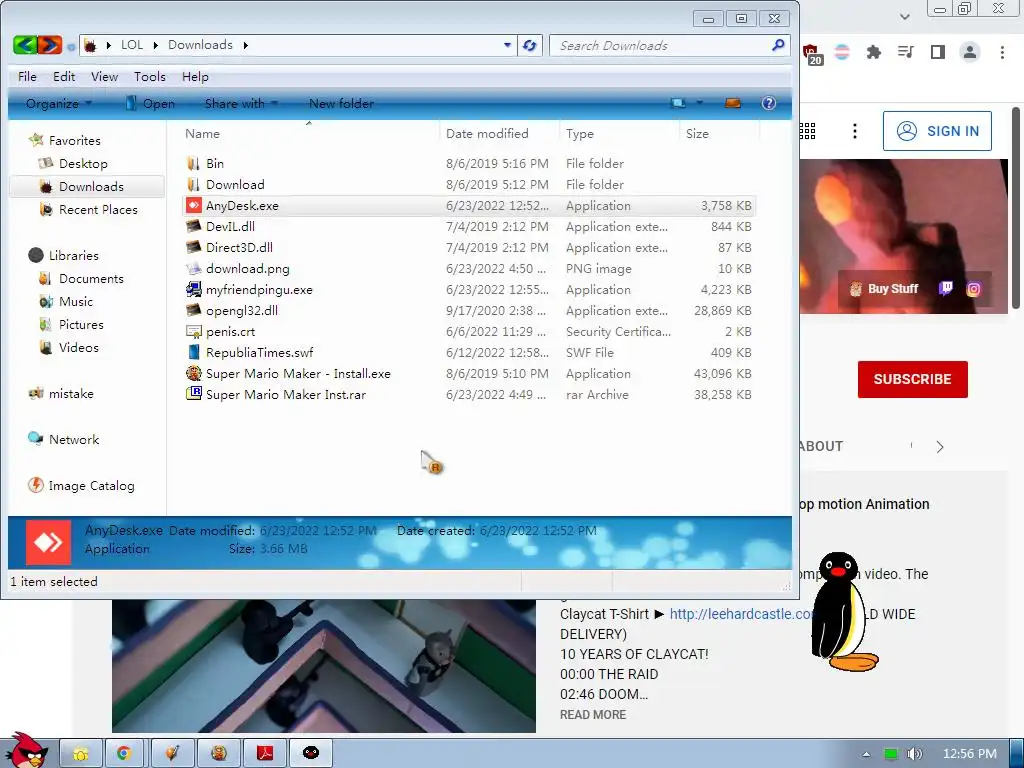The image size is (1024, 768).
Task: Click the Bin folder icon
Action: [x=193, y=163]
